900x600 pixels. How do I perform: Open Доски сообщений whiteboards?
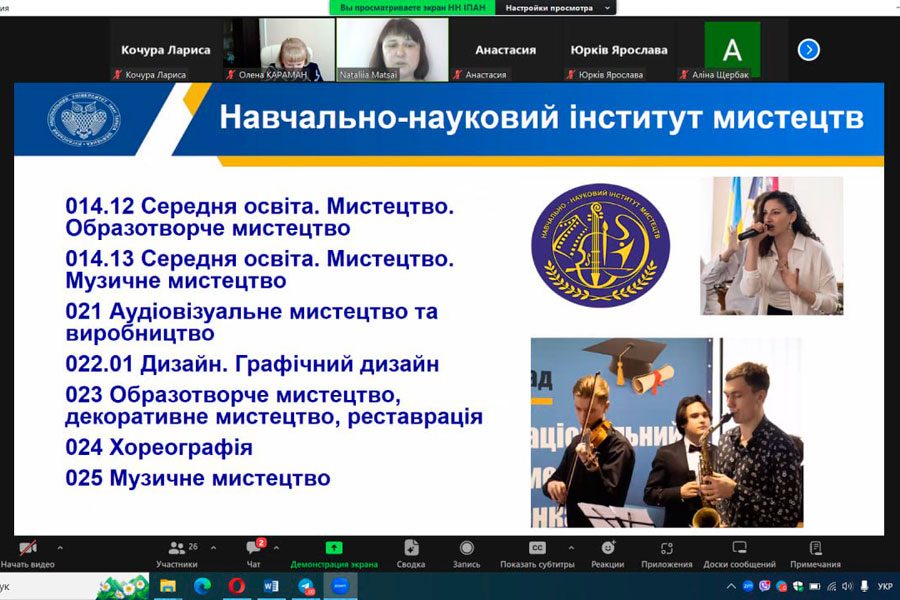tap(739, 554)
